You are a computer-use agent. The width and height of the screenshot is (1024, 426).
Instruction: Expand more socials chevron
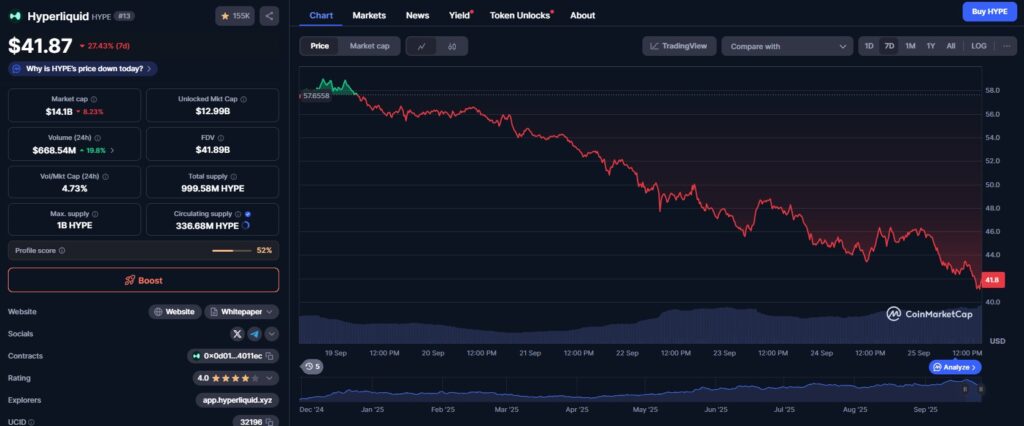[271, 334]
